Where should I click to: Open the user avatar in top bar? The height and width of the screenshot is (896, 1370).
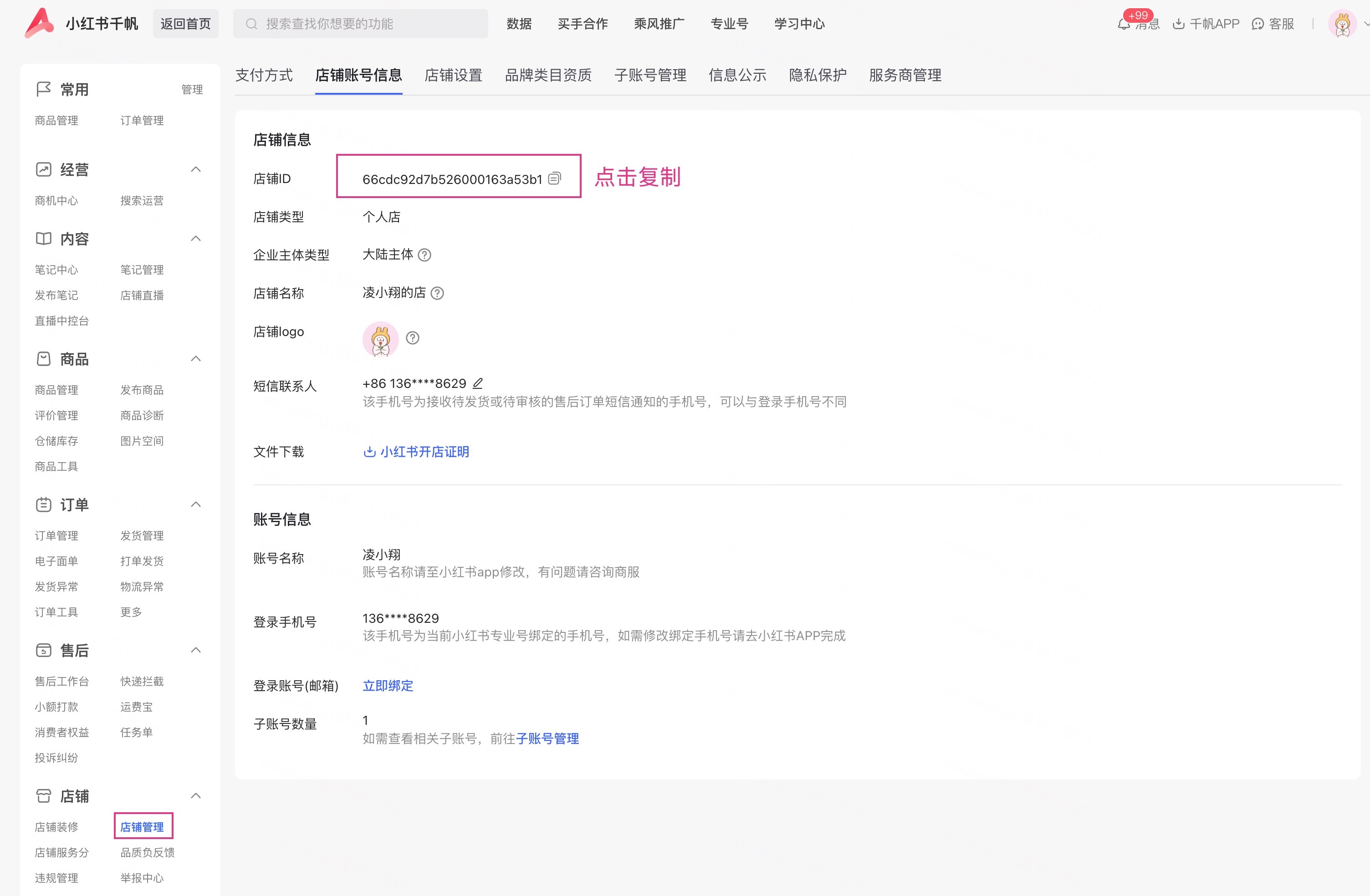point(1342,24)
